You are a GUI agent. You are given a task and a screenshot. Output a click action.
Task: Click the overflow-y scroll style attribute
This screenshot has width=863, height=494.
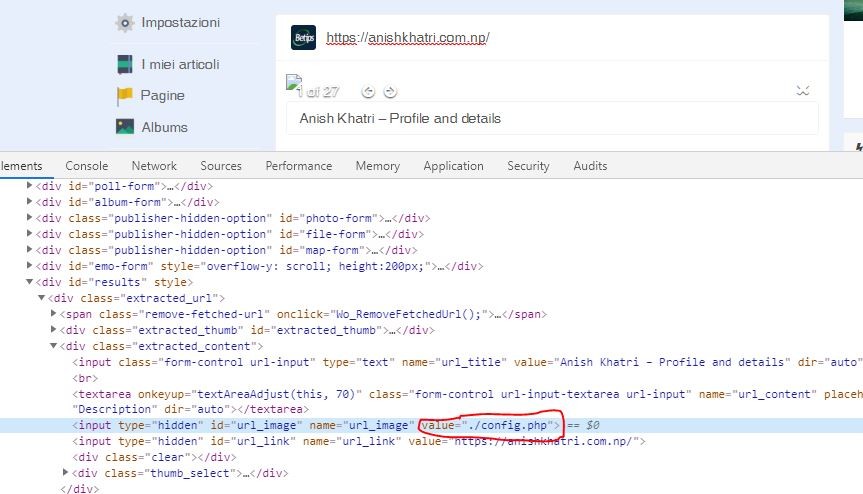pos(296,266)
